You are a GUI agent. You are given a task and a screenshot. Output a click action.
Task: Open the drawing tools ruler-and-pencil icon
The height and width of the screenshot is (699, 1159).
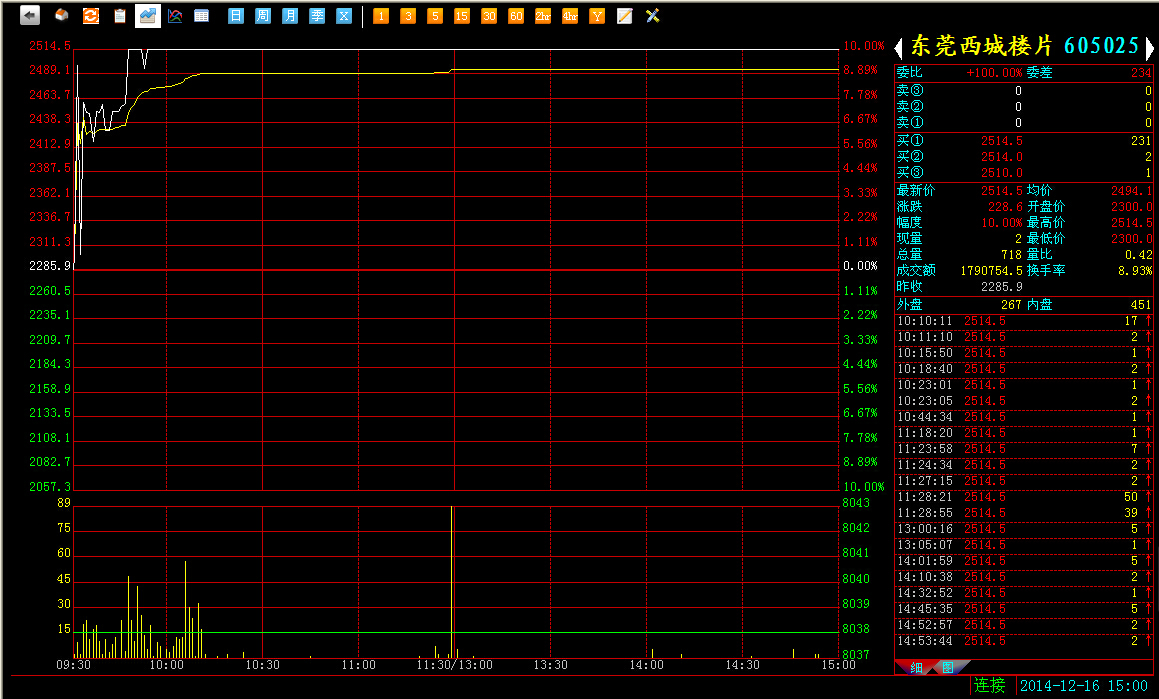click(x=652, y=16)
